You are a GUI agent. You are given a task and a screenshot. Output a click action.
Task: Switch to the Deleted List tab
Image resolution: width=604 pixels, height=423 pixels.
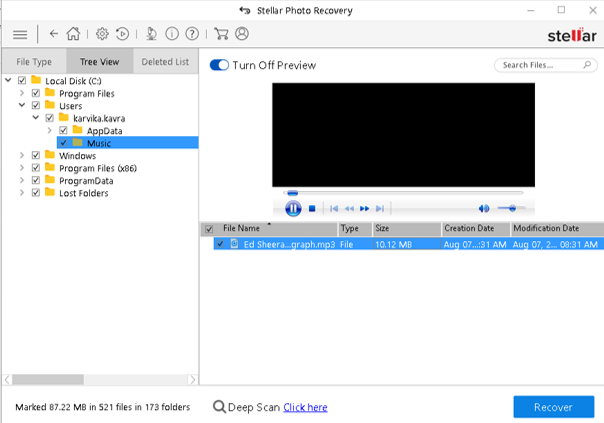point(166,61)
